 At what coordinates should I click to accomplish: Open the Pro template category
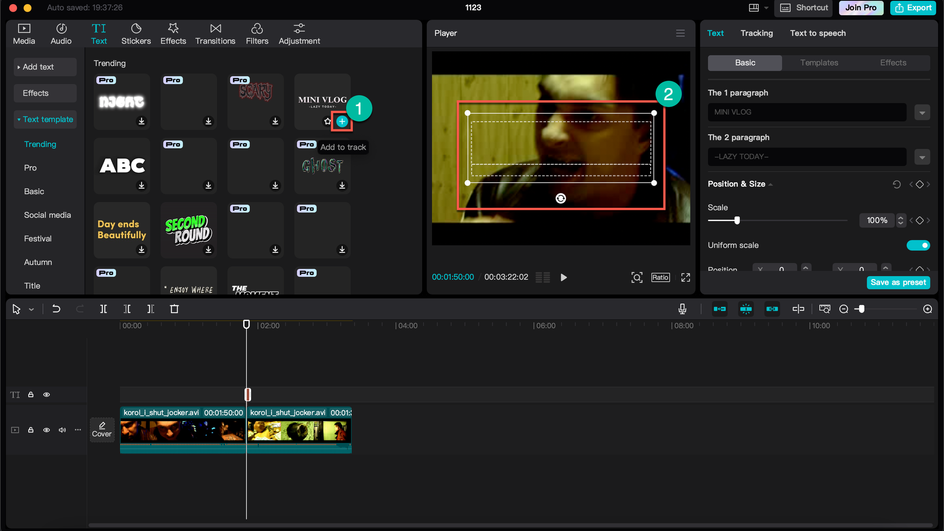point(30,168)
